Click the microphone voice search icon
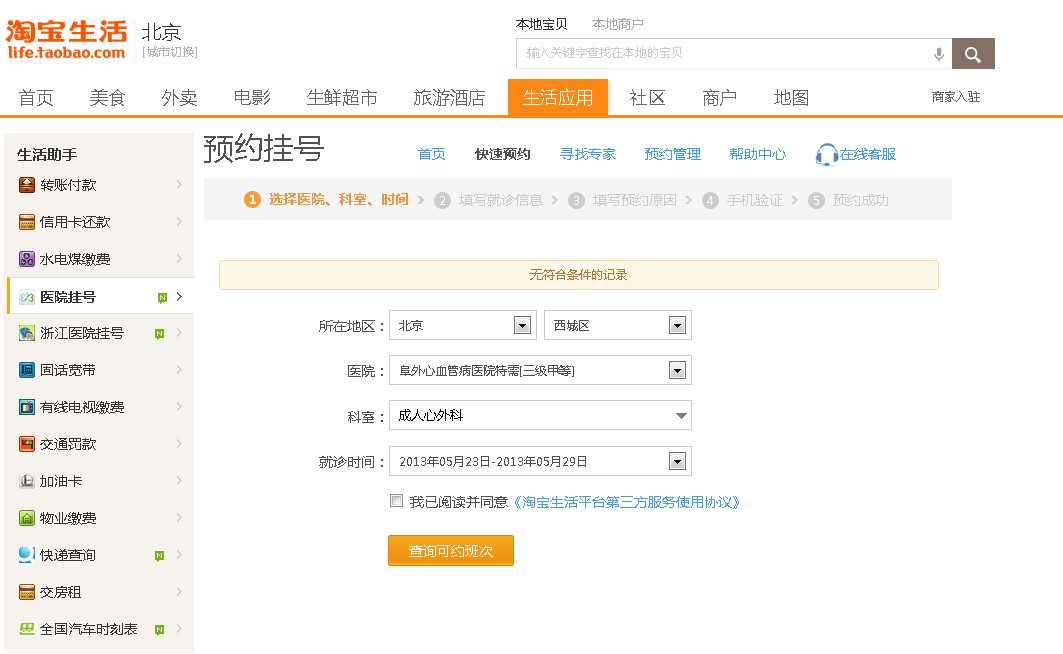This screenshot has height=654, width=1063. click(x=938, y=54)
